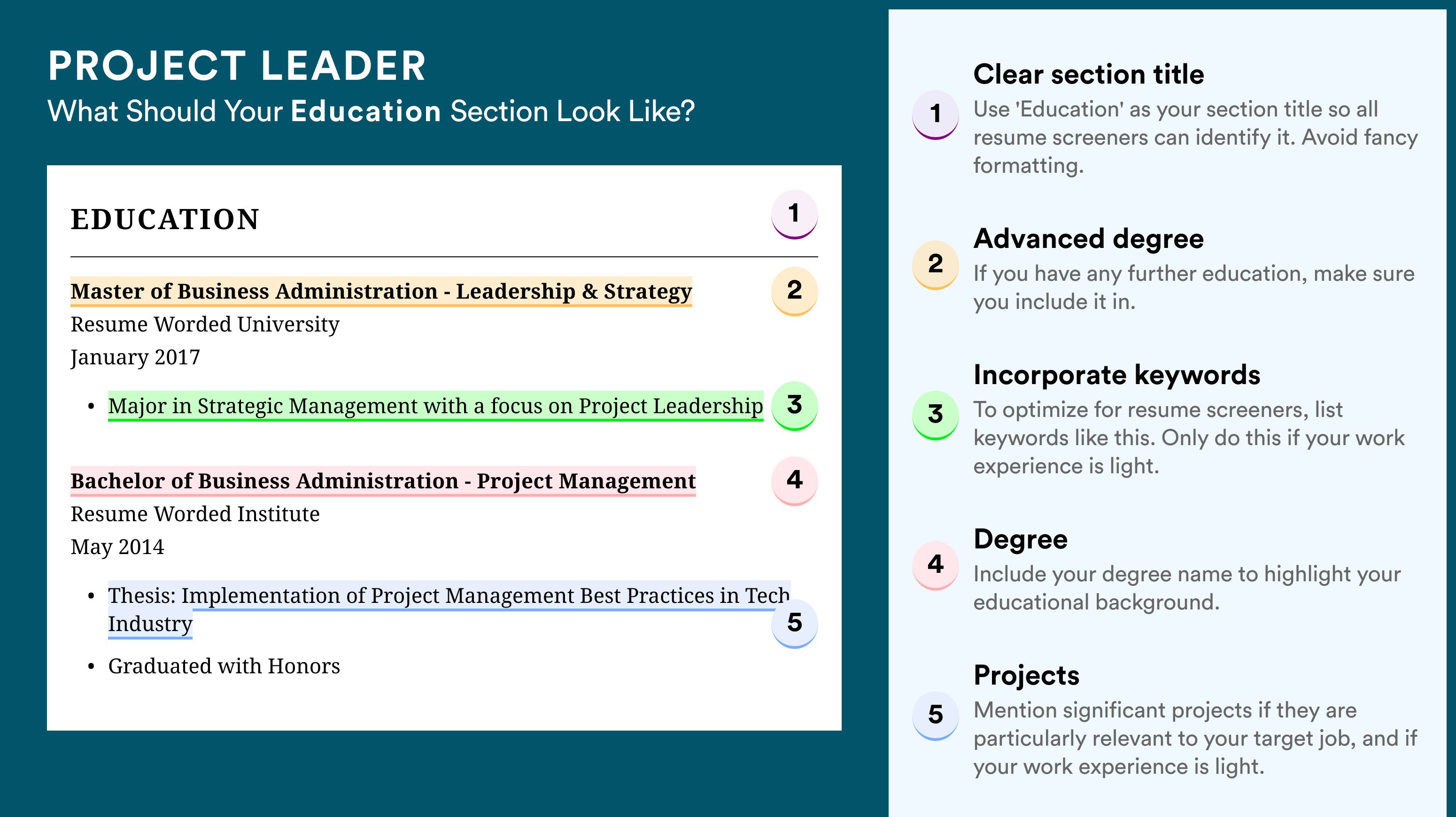Image resolution: width=1456 pixels, height=817 pixels.
Task: Click the Thesis: Implementation of Project Management text
Action: 449,609
